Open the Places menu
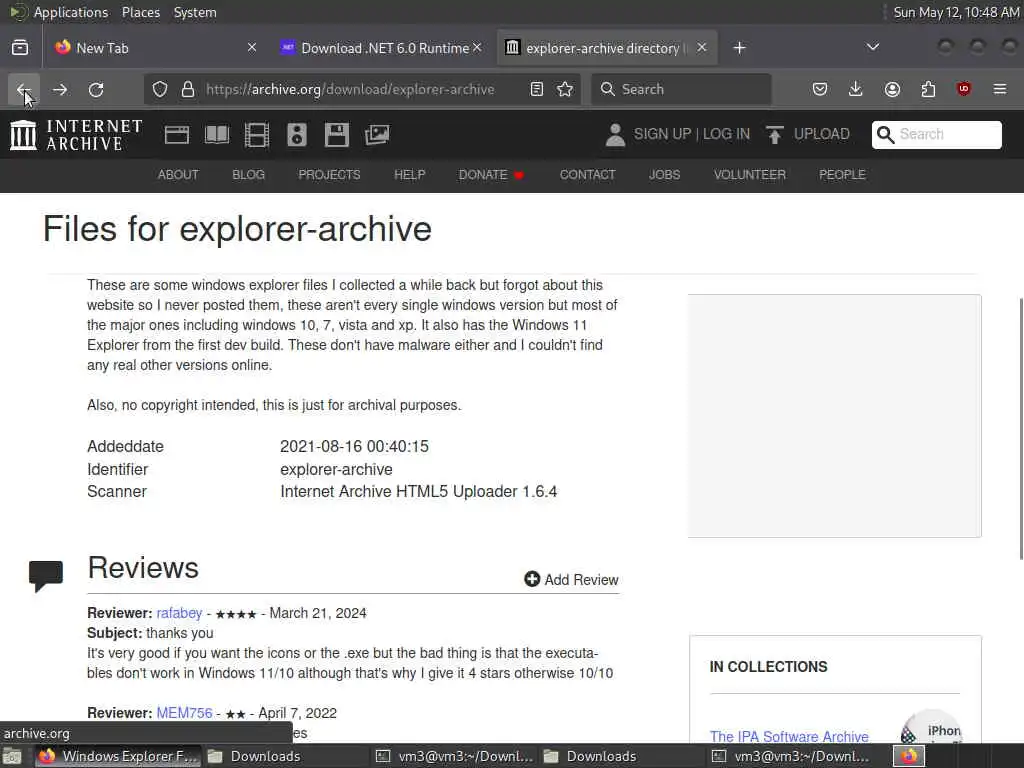1024x768 pixels. pyautogui.click(x=141, y=12)
